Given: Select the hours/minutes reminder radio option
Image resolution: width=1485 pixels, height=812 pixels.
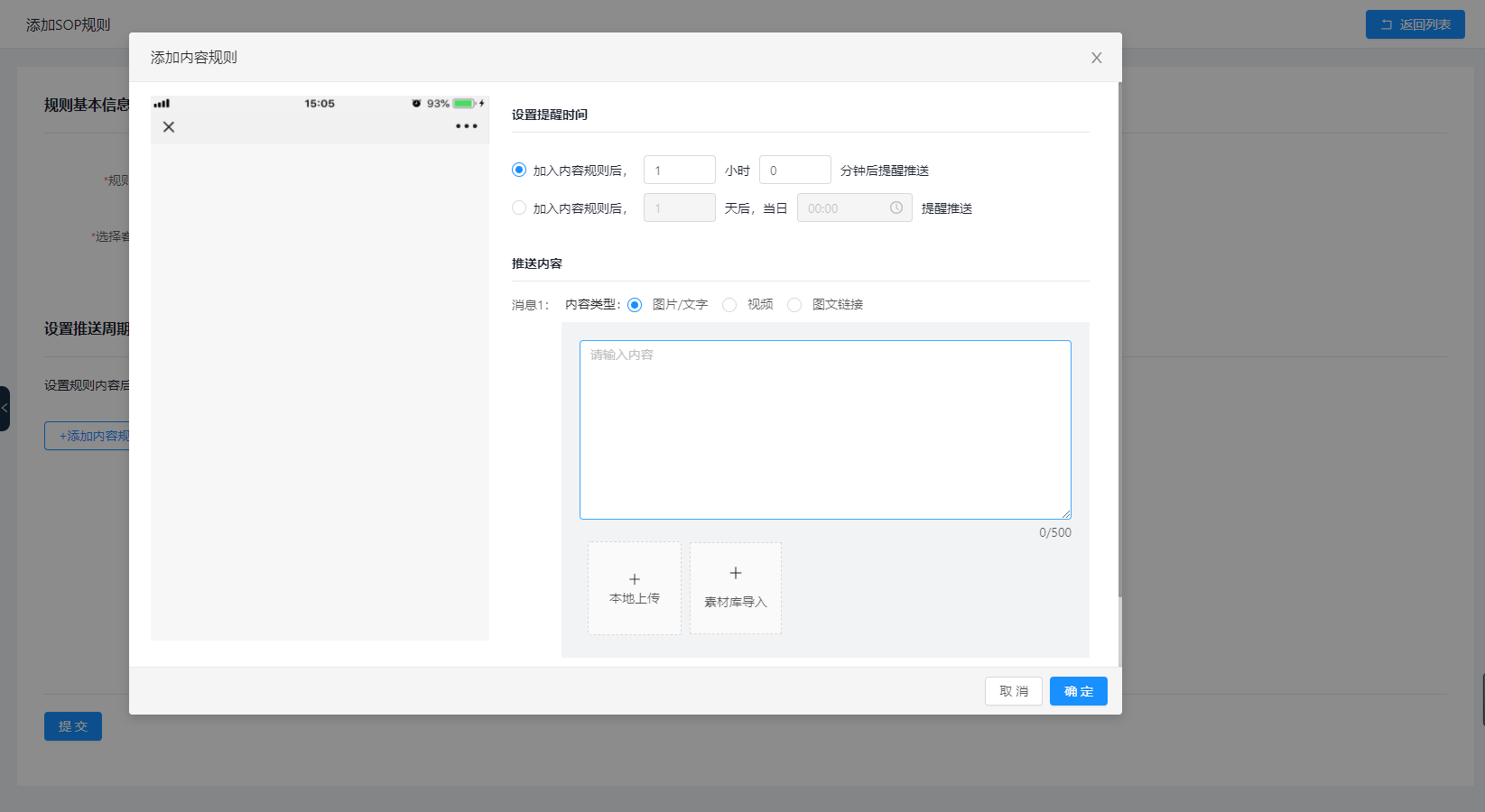Looking at the screenshot, I should click(519, 170).
